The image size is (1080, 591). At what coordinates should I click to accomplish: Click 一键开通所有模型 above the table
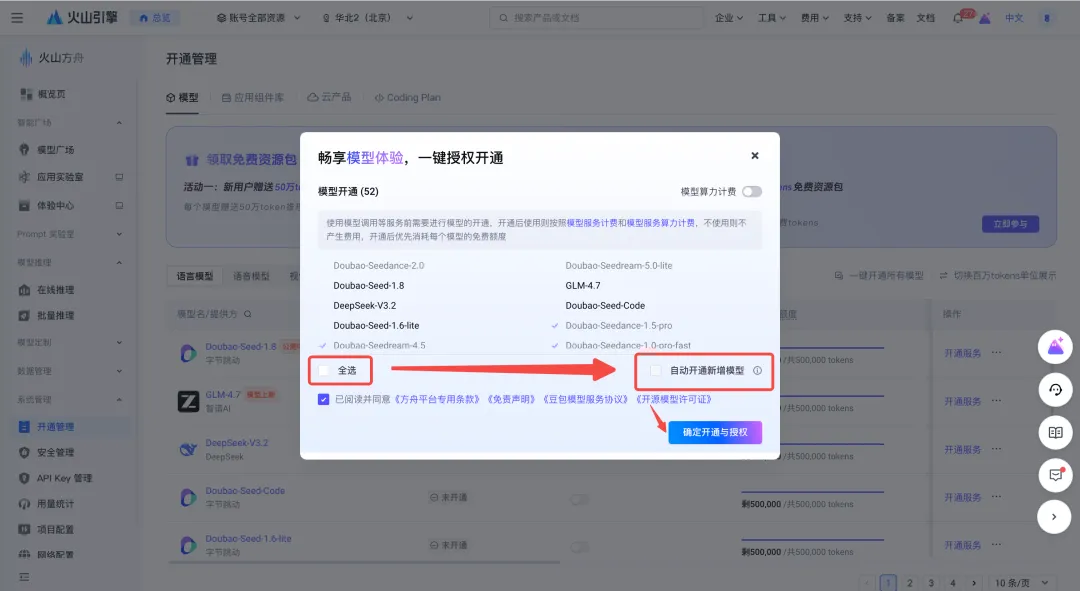(x=880, y=276)
